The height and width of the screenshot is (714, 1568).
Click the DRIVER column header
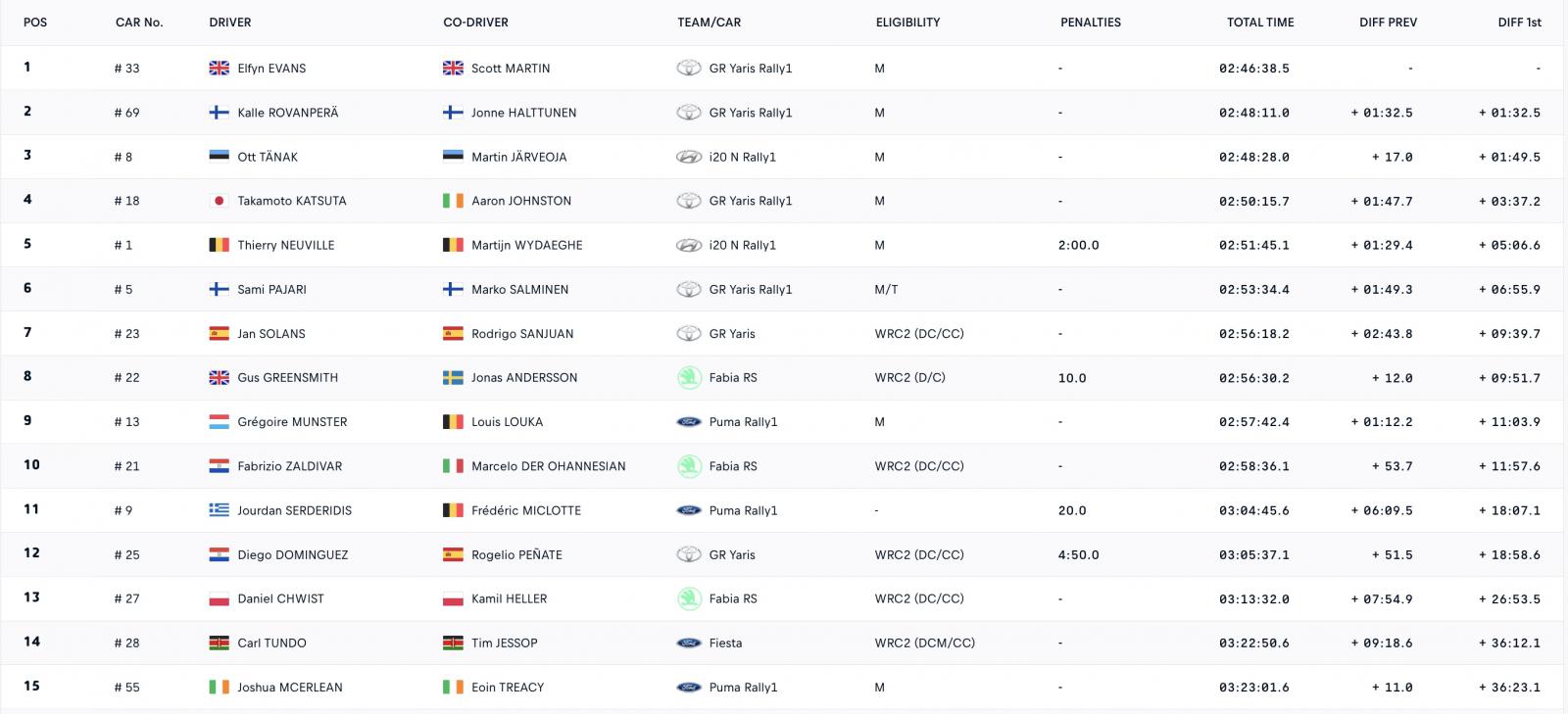pyautogui.click(x=230, y=23)
